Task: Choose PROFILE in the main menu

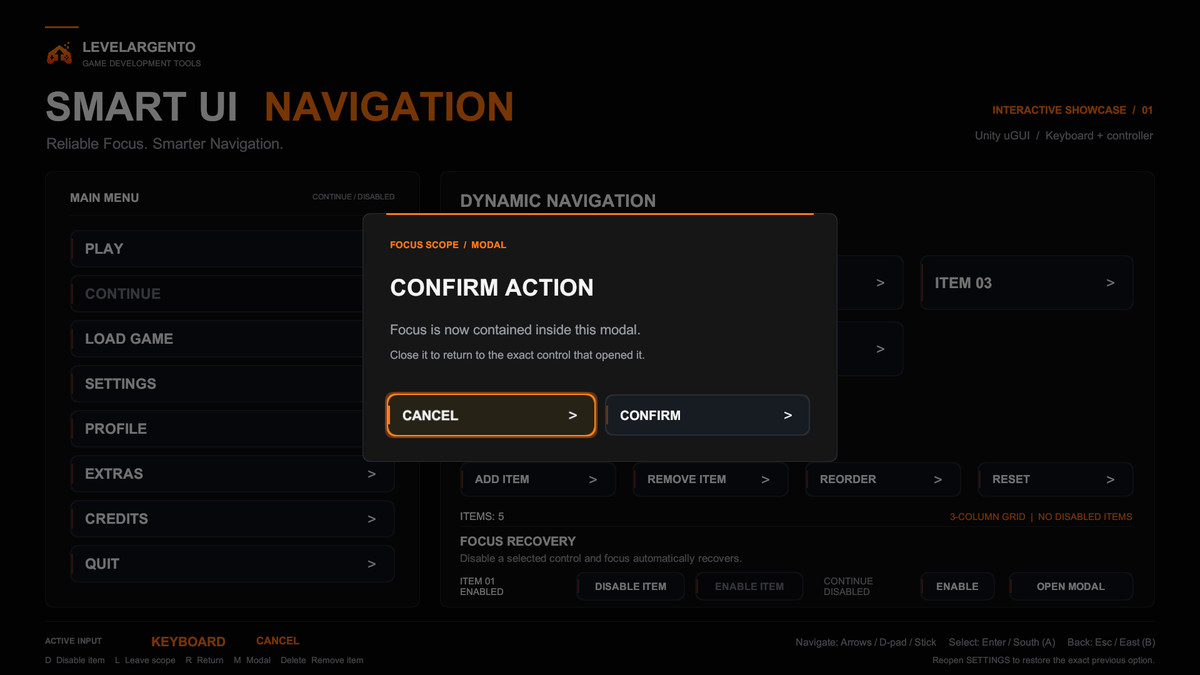Action: tap(216, 429)
